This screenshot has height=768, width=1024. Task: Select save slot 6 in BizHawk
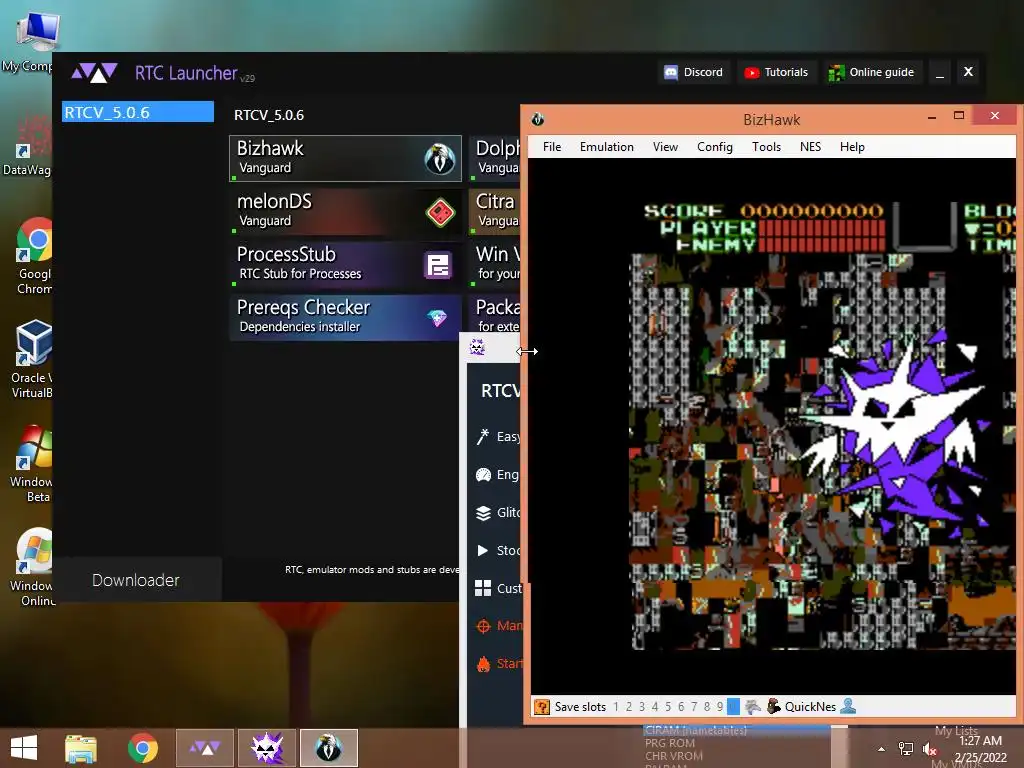[681, 707]
